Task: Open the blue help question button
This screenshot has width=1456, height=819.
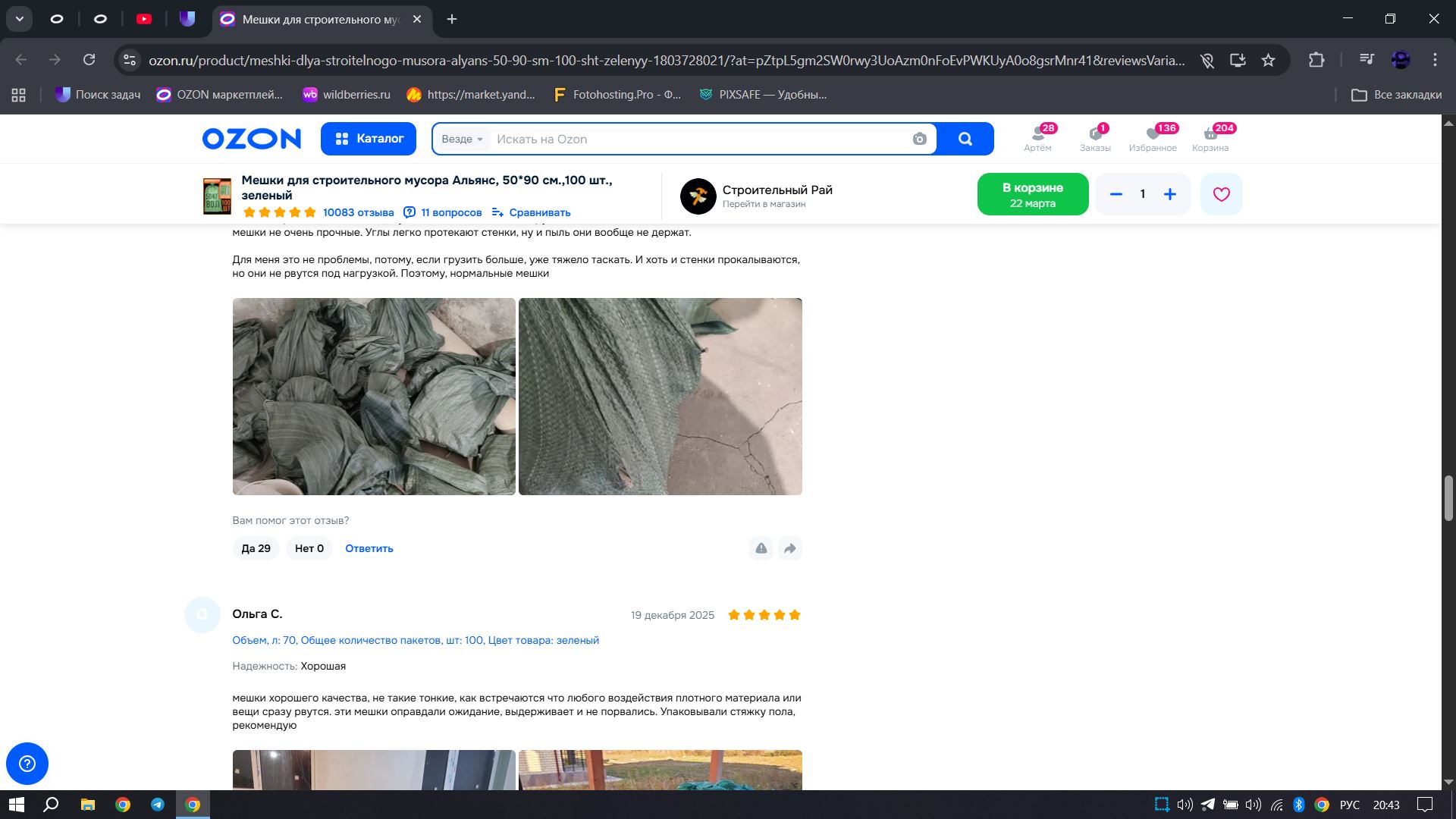Action: 27,763
